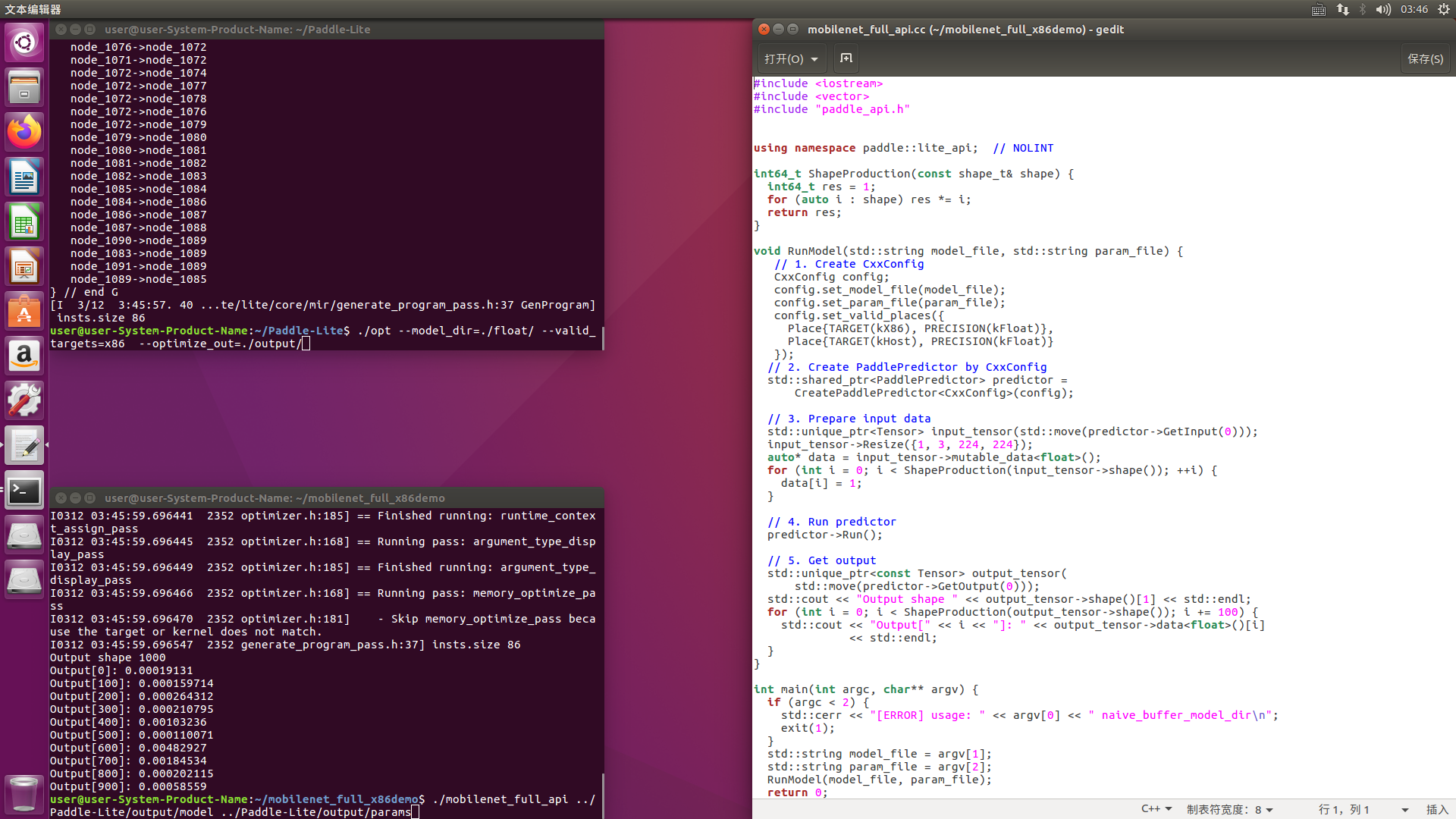Open the Firefox browser from the dock
Screen dimensions: 1456x819
point(24,132)
